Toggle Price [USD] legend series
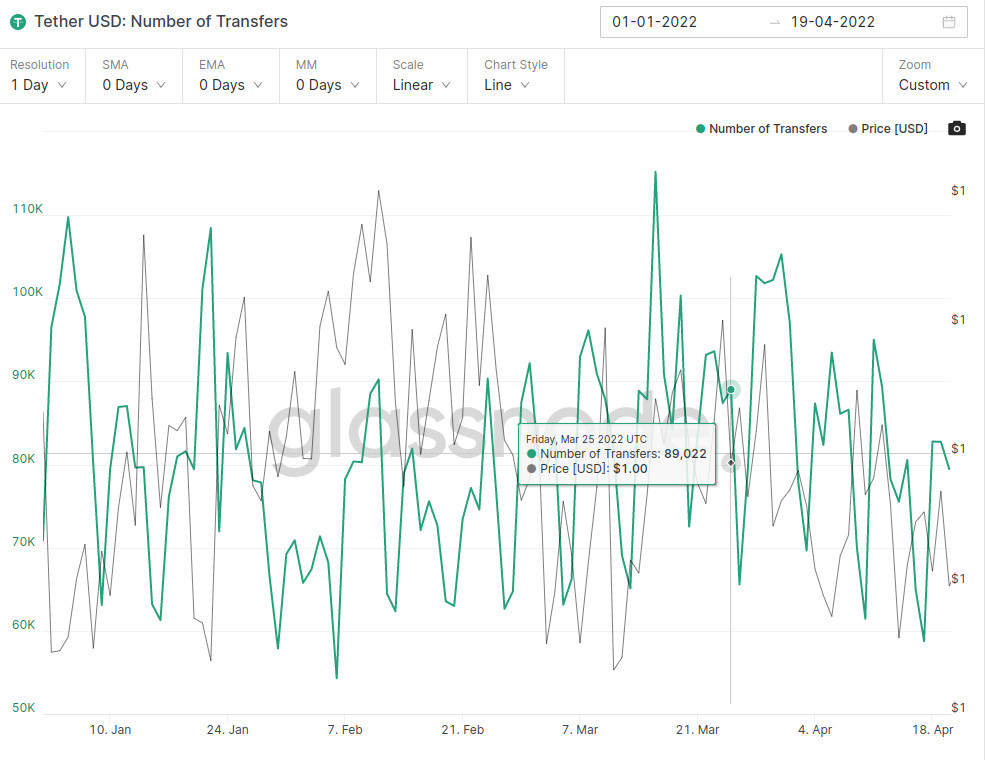The width and height of the screenshot is (985, 760). point(888,129)
